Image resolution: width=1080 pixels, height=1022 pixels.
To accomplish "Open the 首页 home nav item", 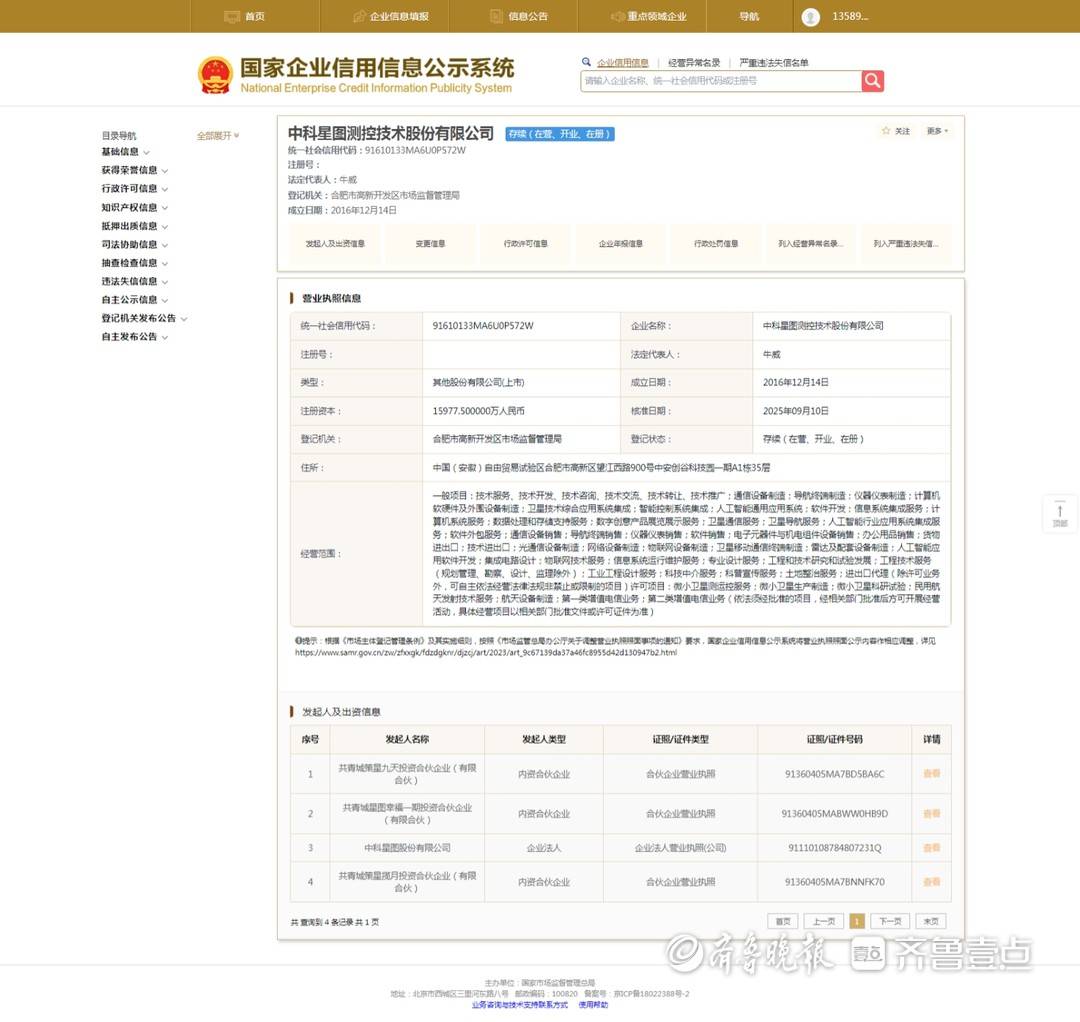I will 245,16.
